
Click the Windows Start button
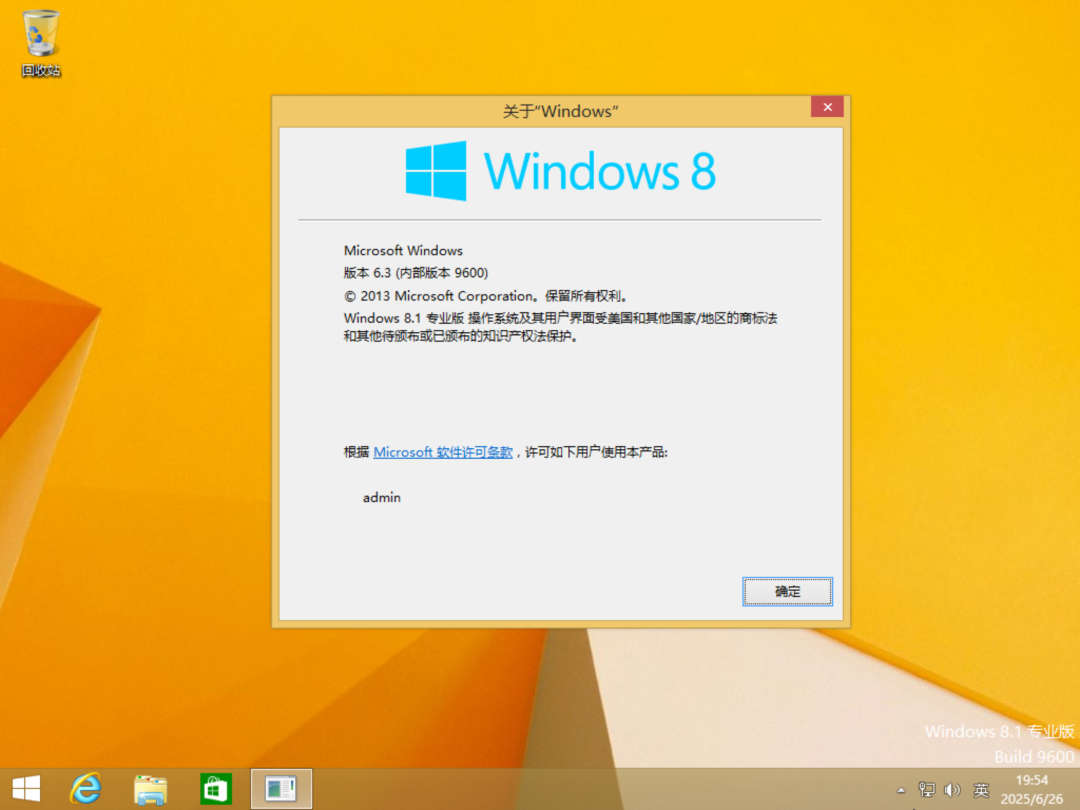tap(26, 789)
